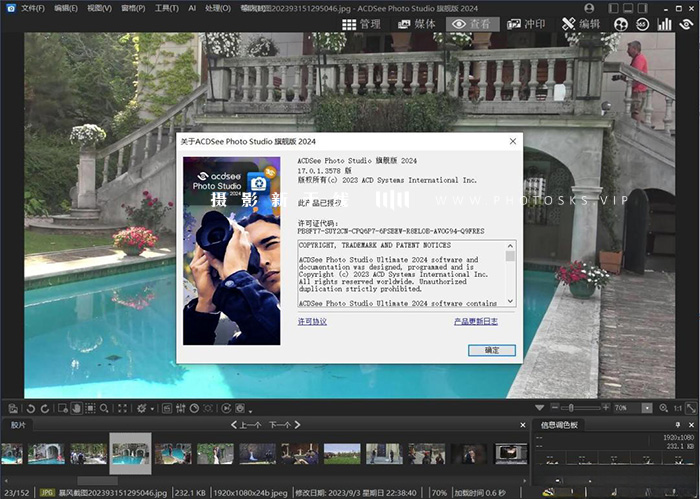Click the zoom slider handle

[x=571, y=408]
